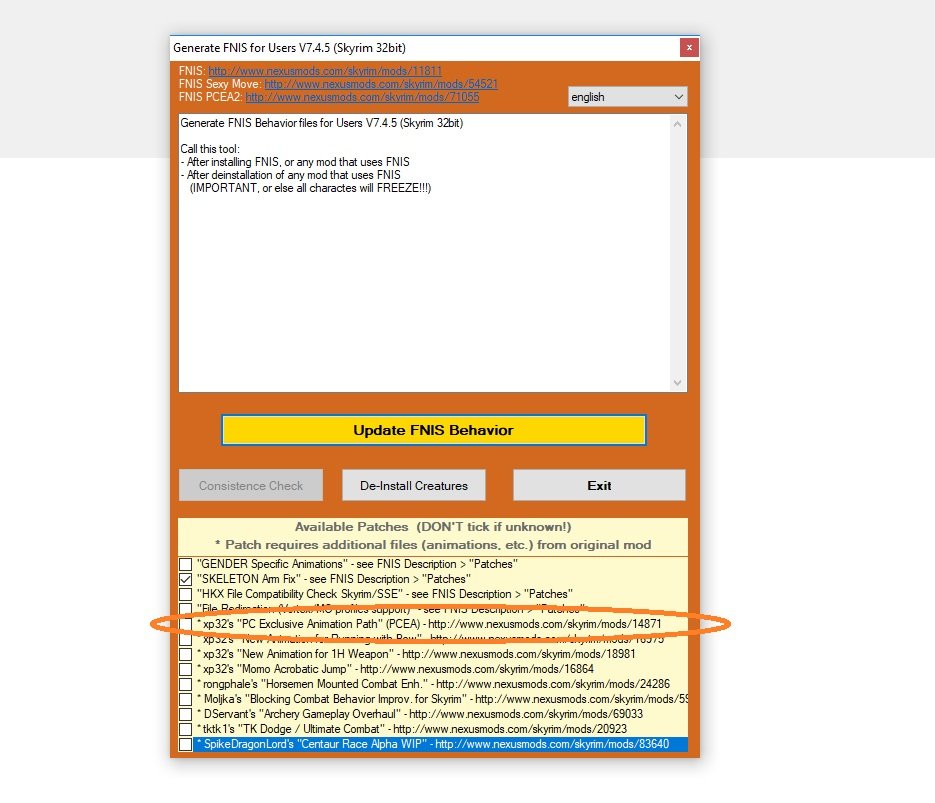Click scroll-up arrow of log text box

point(677,124)
